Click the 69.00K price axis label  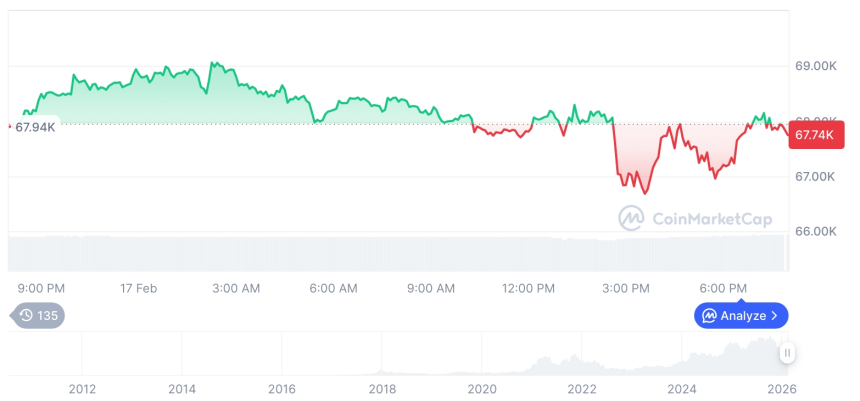(x=815, y=66)
